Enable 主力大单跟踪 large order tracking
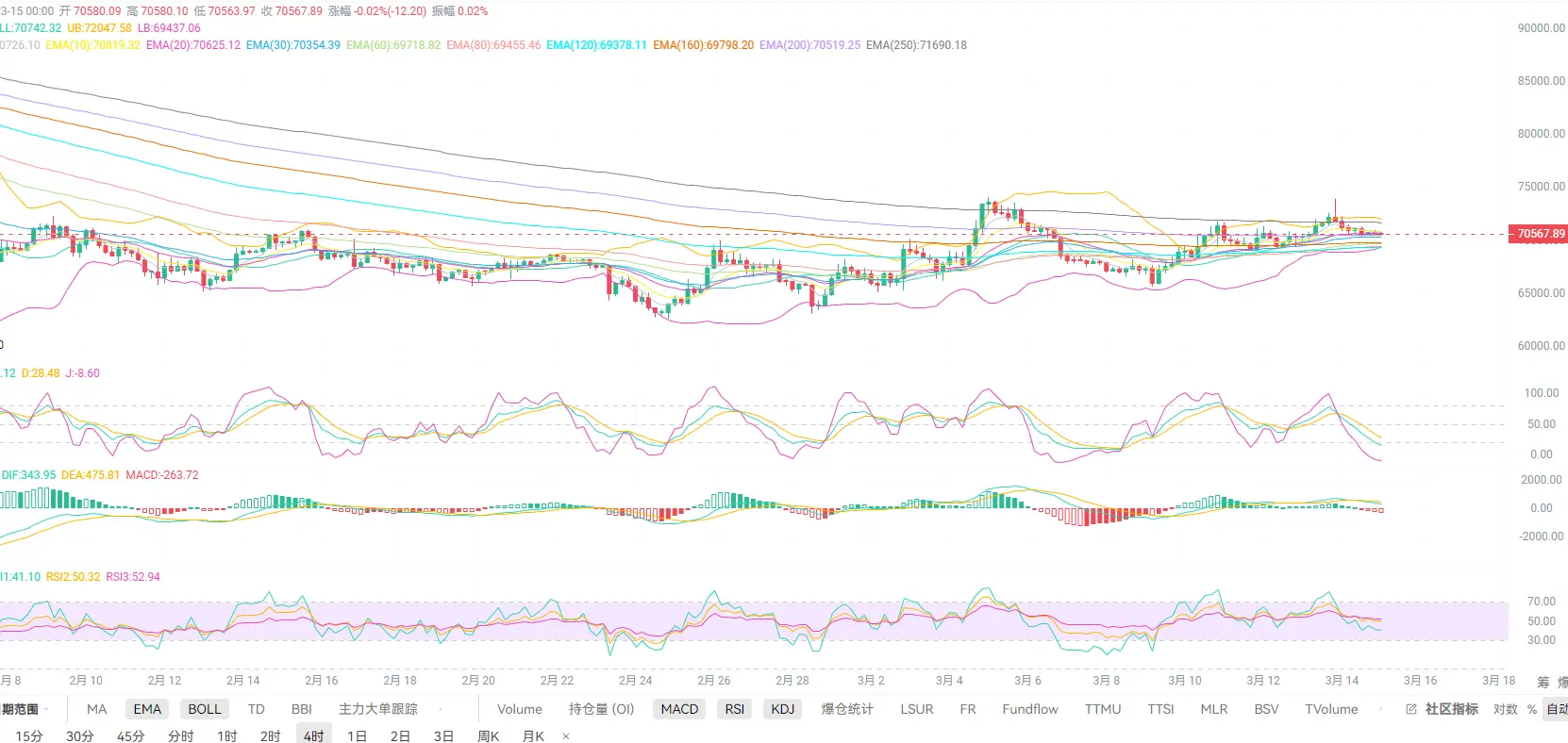The height and width of the screenshot is (743, 1568). tap(377, 709)
